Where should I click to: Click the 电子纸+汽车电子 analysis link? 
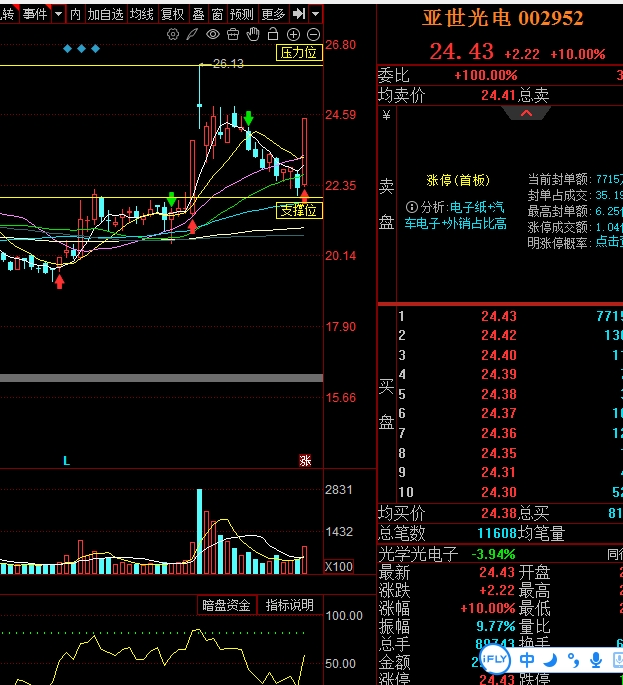(x=455, y=215)
